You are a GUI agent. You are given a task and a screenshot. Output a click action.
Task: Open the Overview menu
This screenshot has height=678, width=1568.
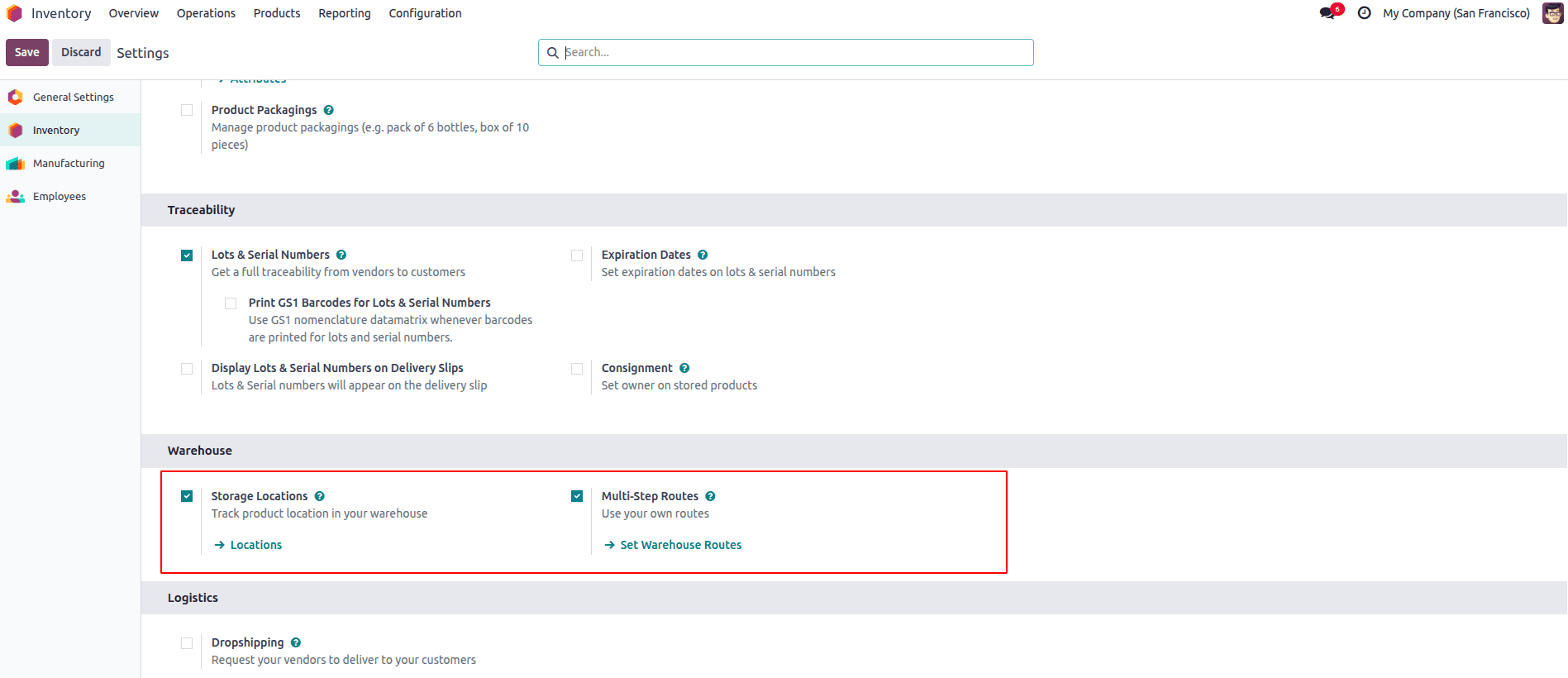point(134,13)
